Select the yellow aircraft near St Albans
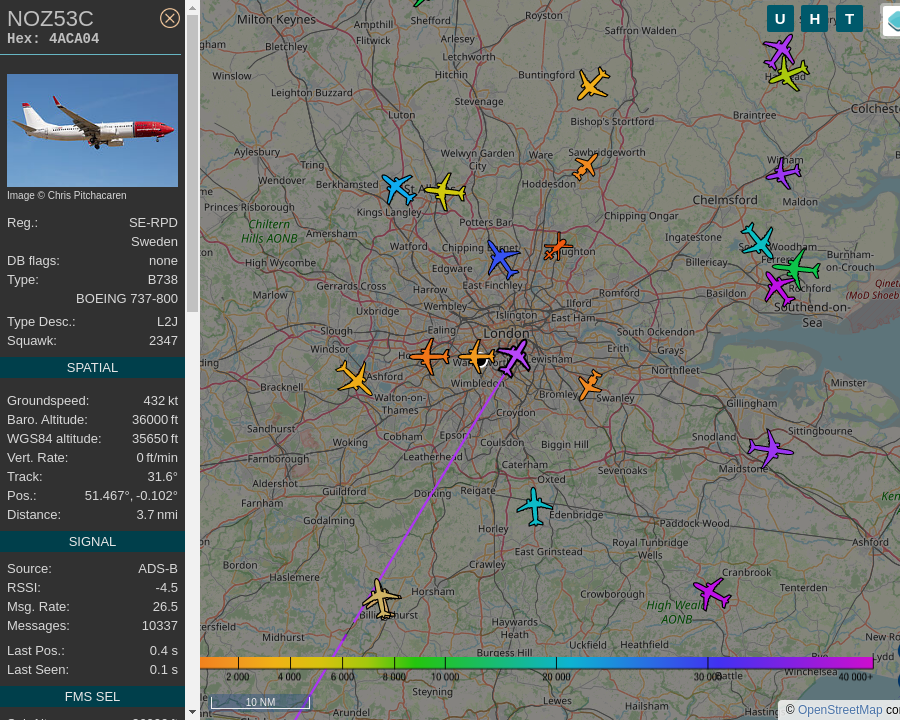Viewport: 900px width, 720px height. [445, 191]
